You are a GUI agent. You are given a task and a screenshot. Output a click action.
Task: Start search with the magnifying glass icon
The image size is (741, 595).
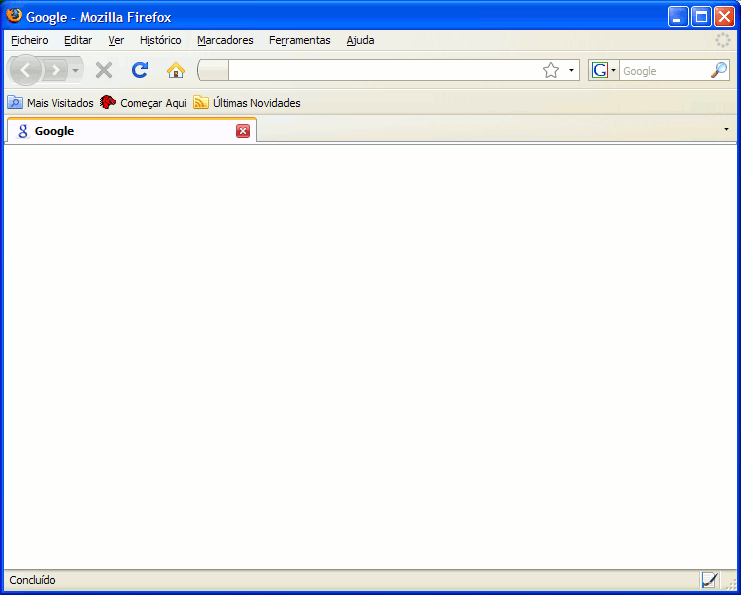click(719, 70)
